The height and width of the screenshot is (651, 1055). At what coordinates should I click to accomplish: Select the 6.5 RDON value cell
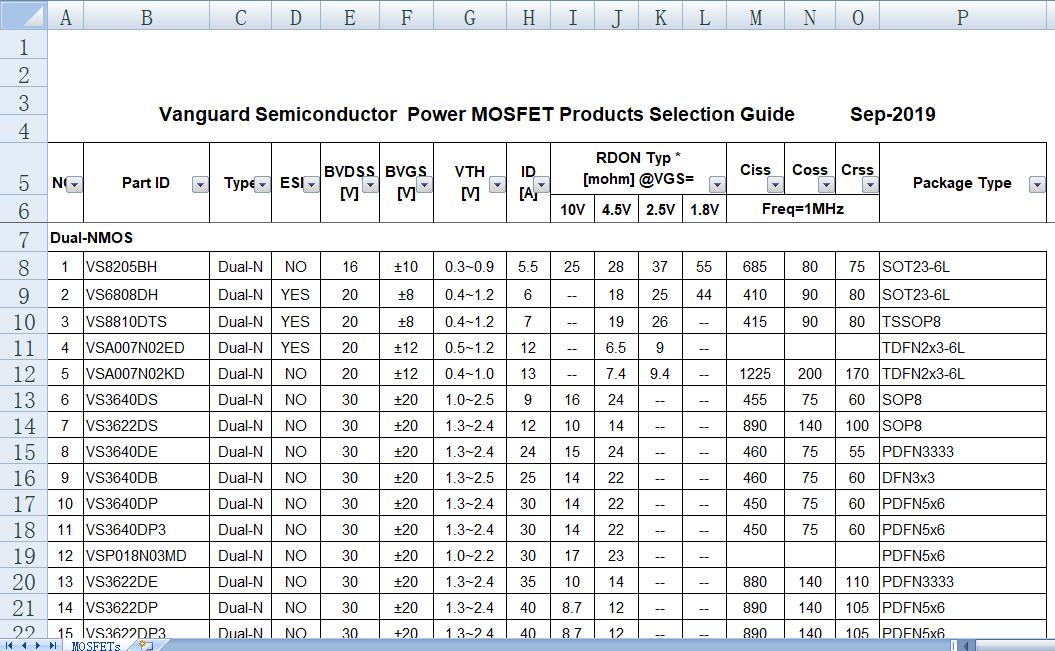616,348
